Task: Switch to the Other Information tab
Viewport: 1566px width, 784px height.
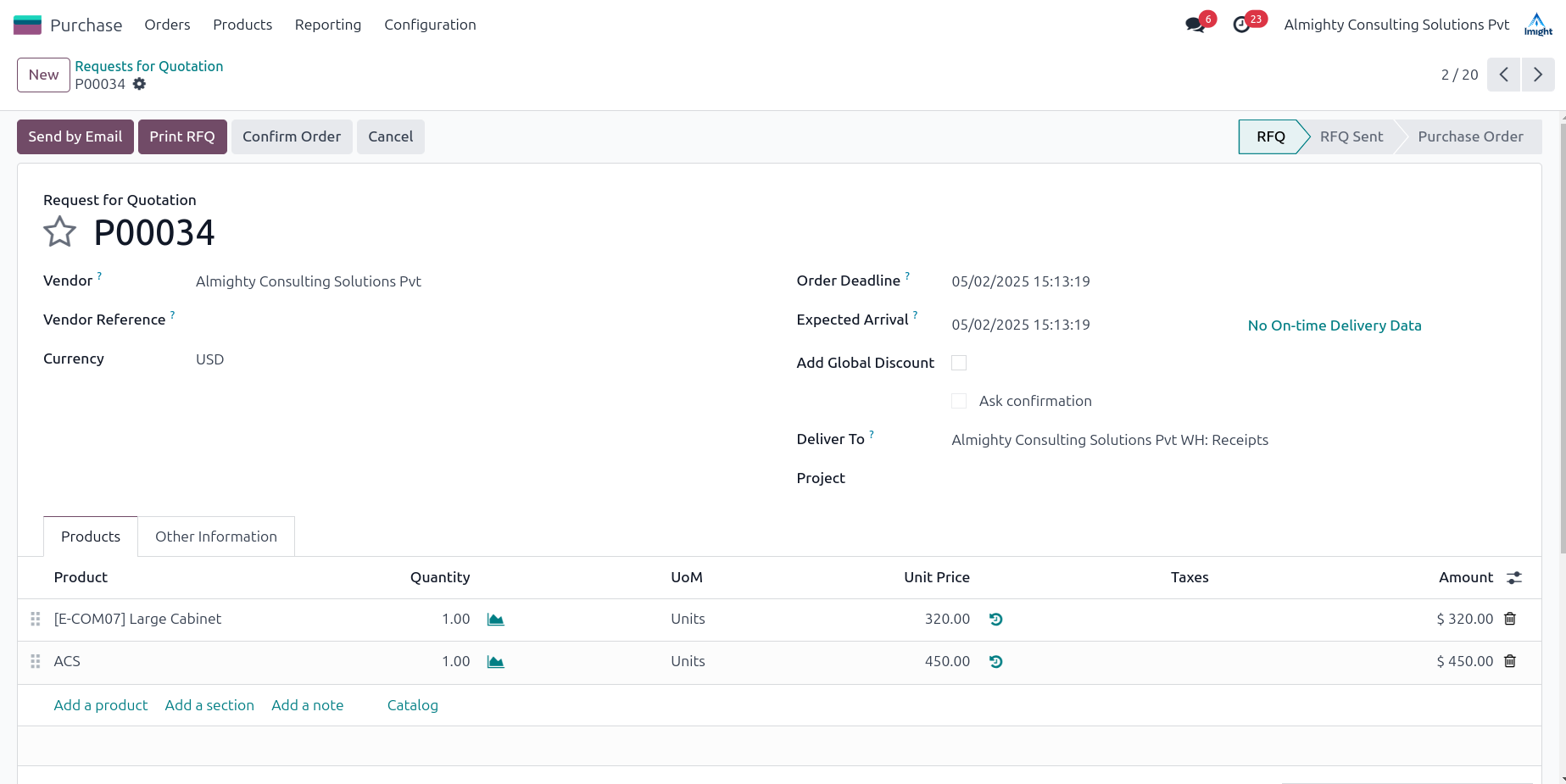Action: tap(216, 537)
